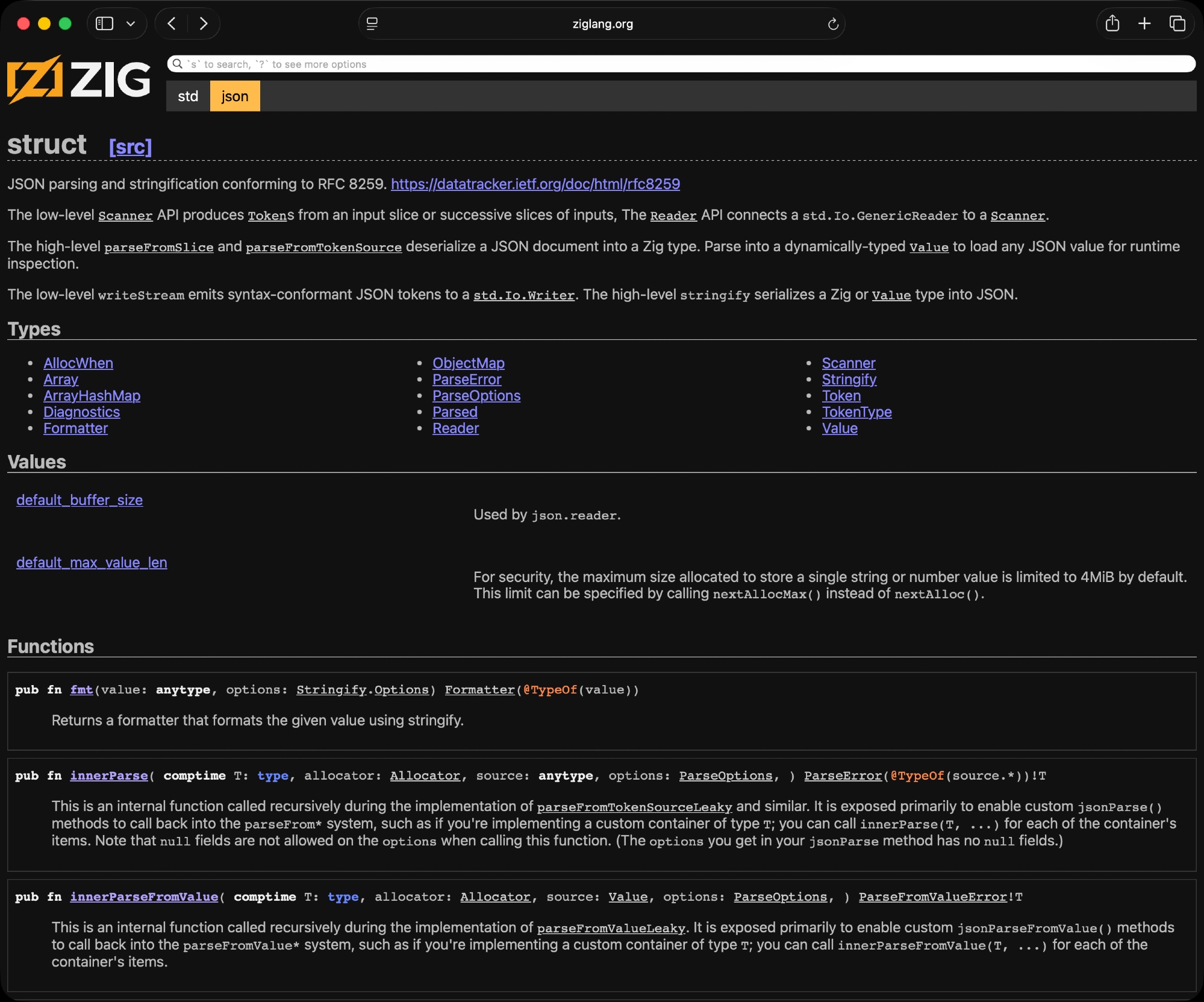Open the Share menu icon
This screenshot has height=1002, width=1204.
[1112, 23]
